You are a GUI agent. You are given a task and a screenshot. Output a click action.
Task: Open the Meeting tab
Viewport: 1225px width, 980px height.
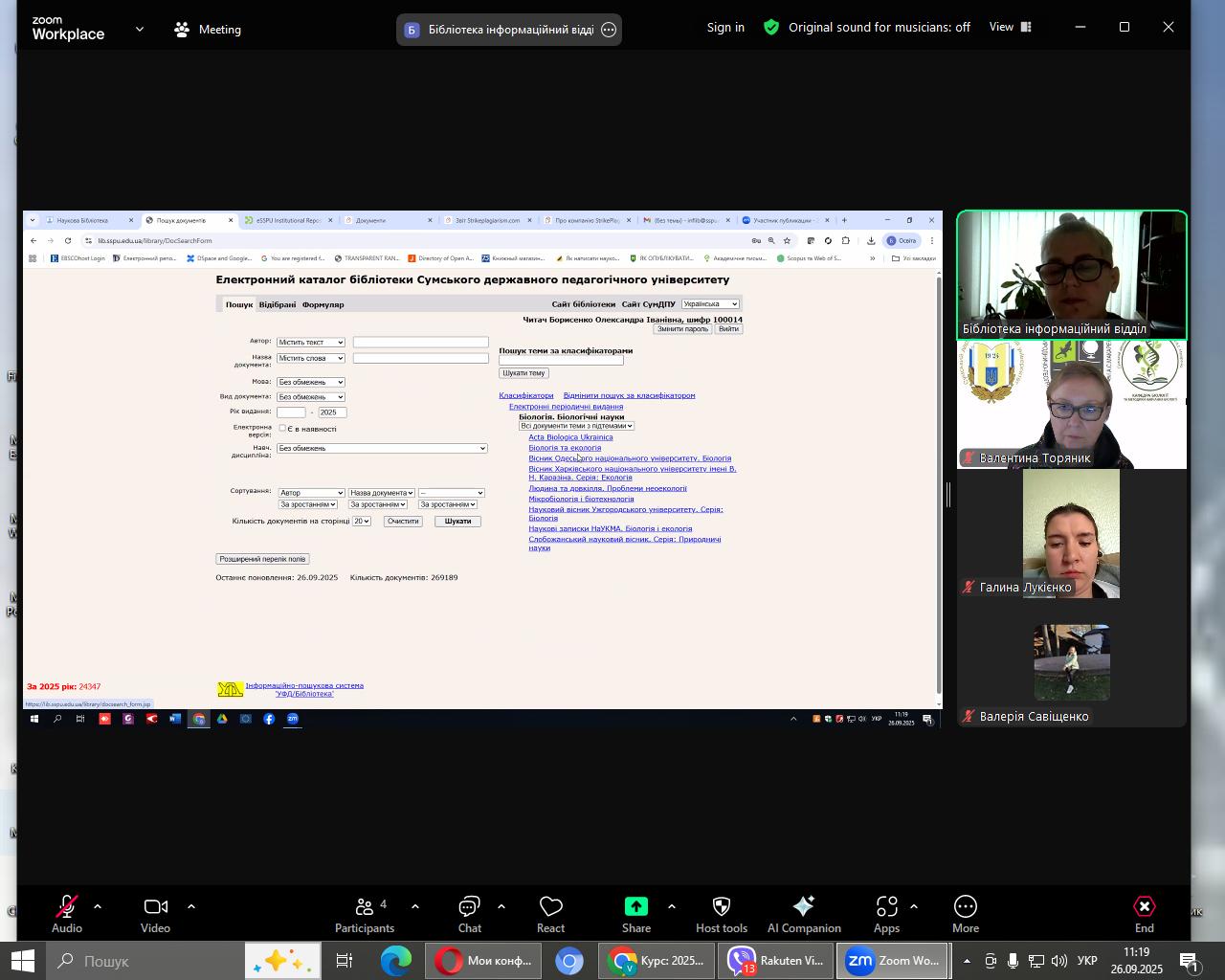pos(208,30)
